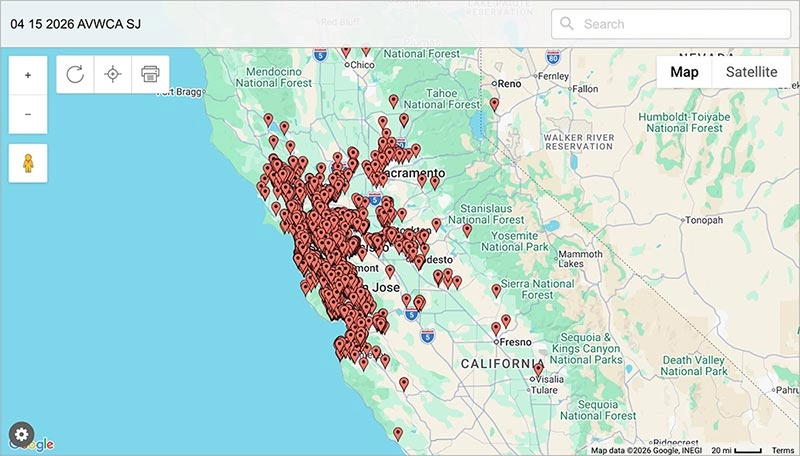Focus the Search input field

pyautogui.click(x=671, y=23)
